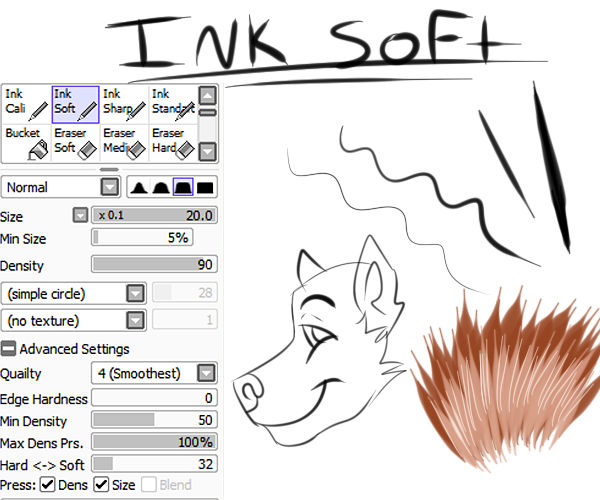Collapse the Advanced Settings section
The height and width of the screenshot is (500, 600).
pyautogui.click(x=8, y=349)
